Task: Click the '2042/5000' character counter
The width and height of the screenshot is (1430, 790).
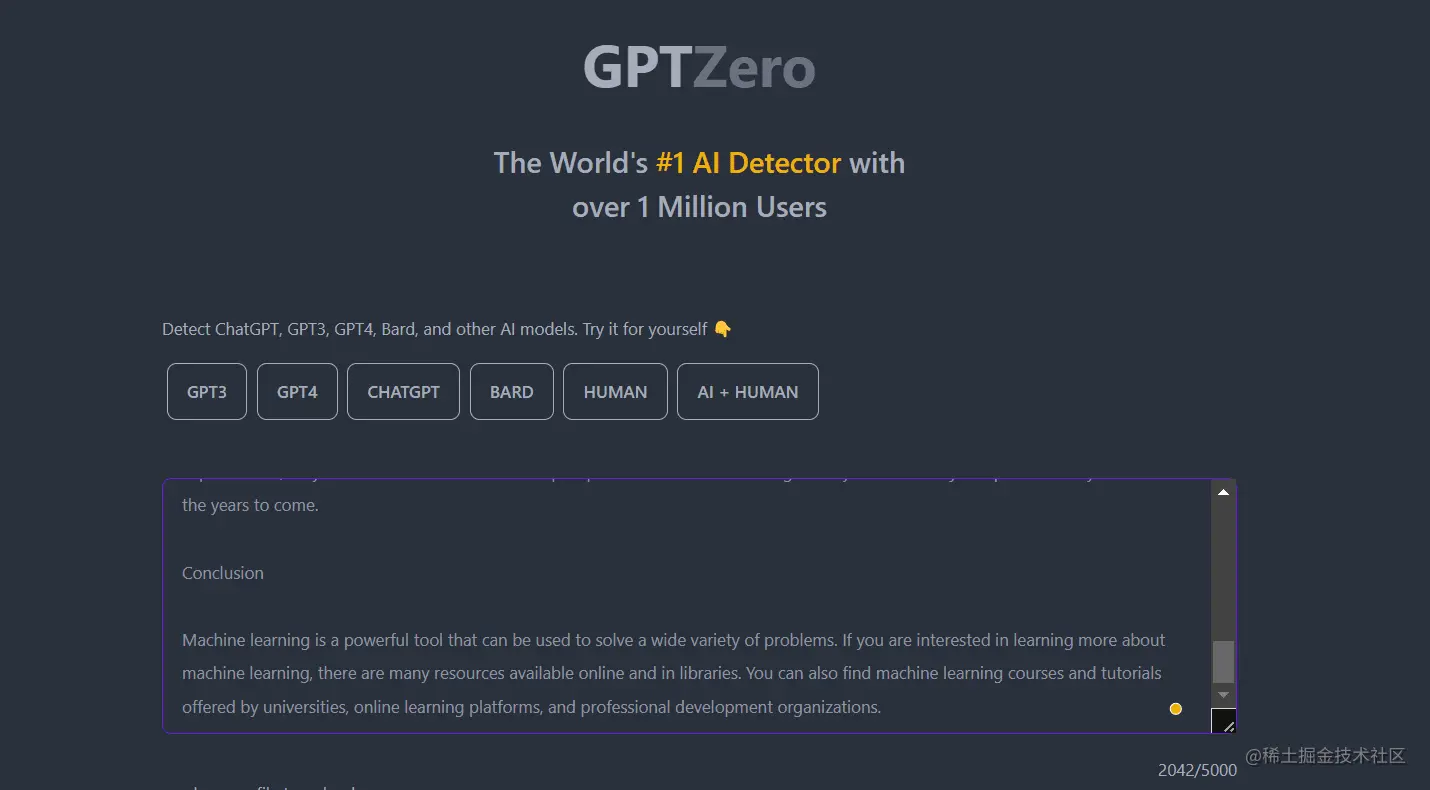Action: pyautogui.click(x=1197, y=770)
